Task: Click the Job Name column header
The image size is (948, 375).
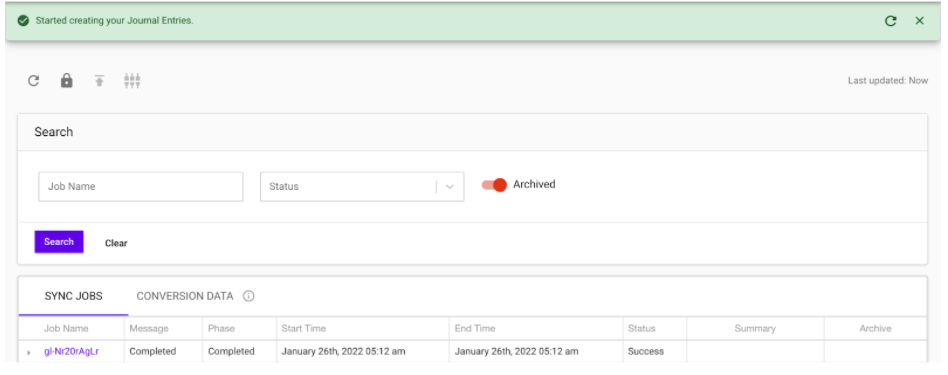Action: [x=66, y=328]
